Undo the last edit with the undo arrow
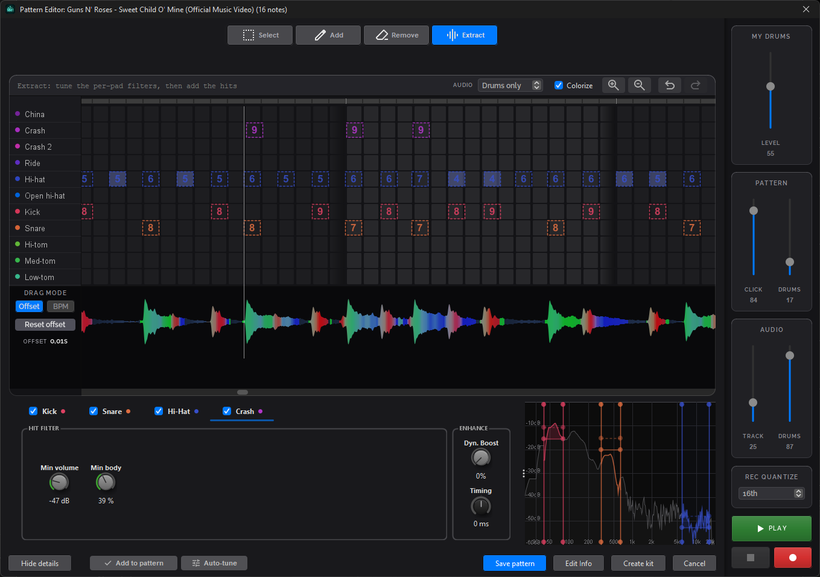The width and height of the screenshot is (820, 577). point(669,85)
